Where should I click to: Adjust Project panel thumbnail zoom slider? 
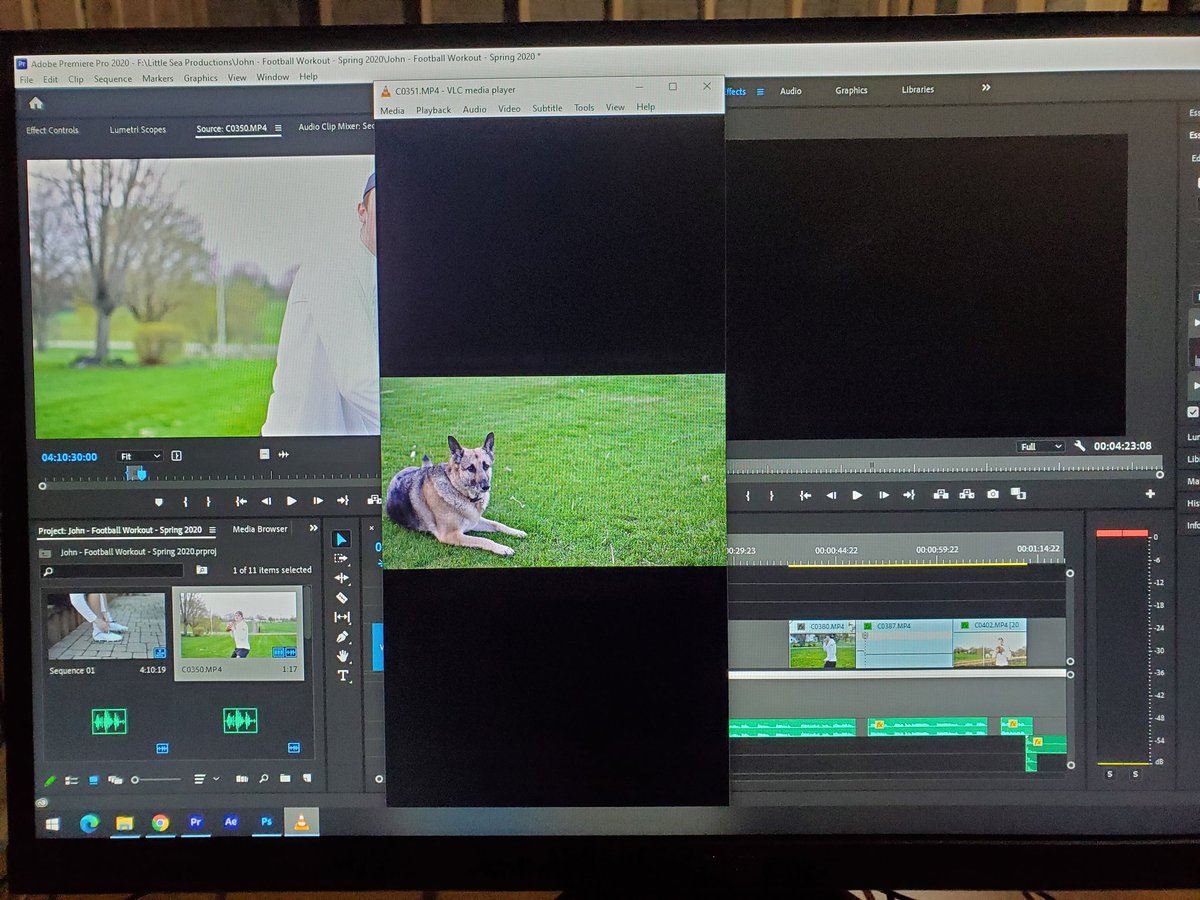tap(156, 779)
